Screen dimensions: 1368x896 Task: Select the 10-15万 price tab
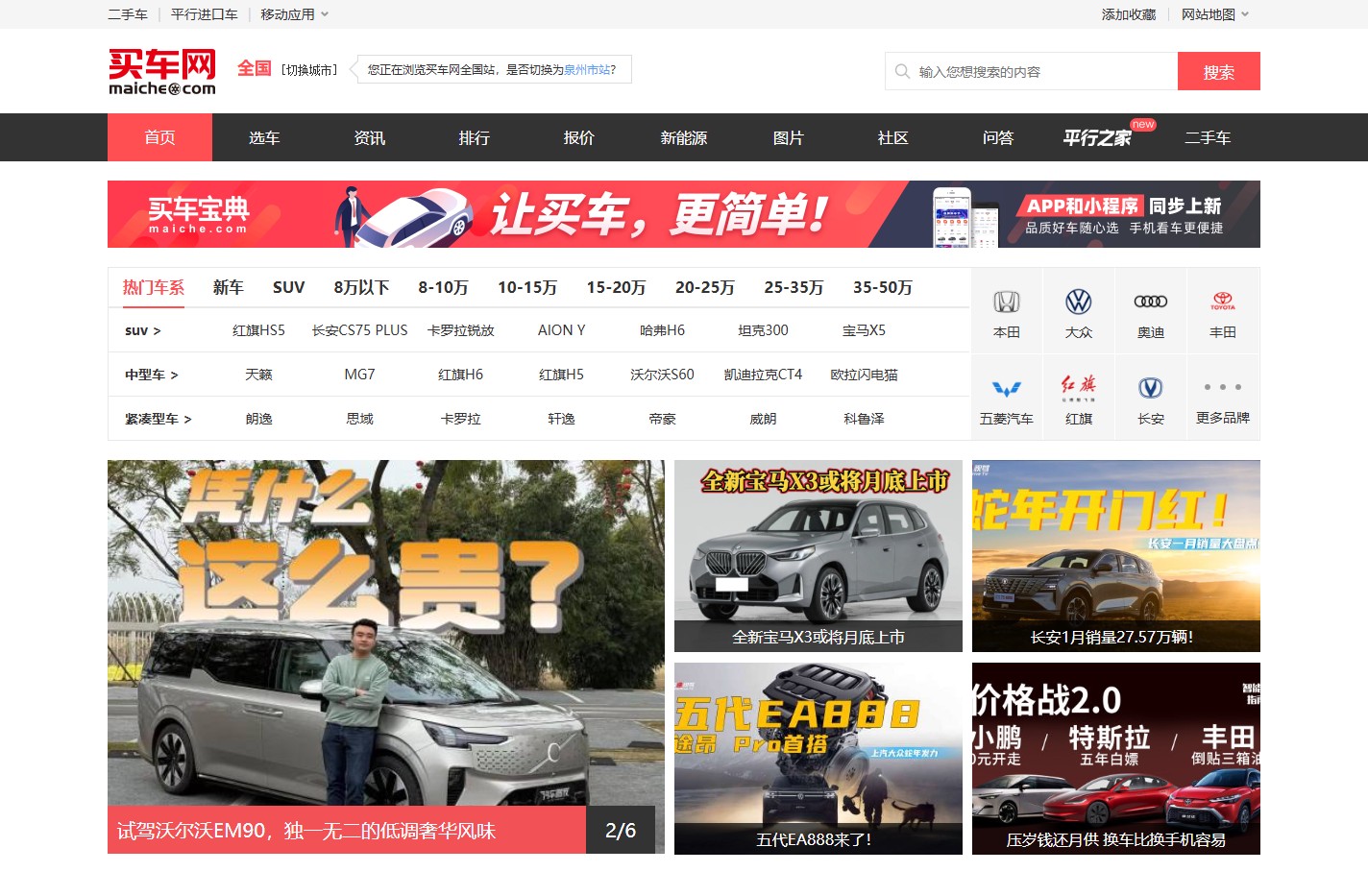tap(527, 287)
